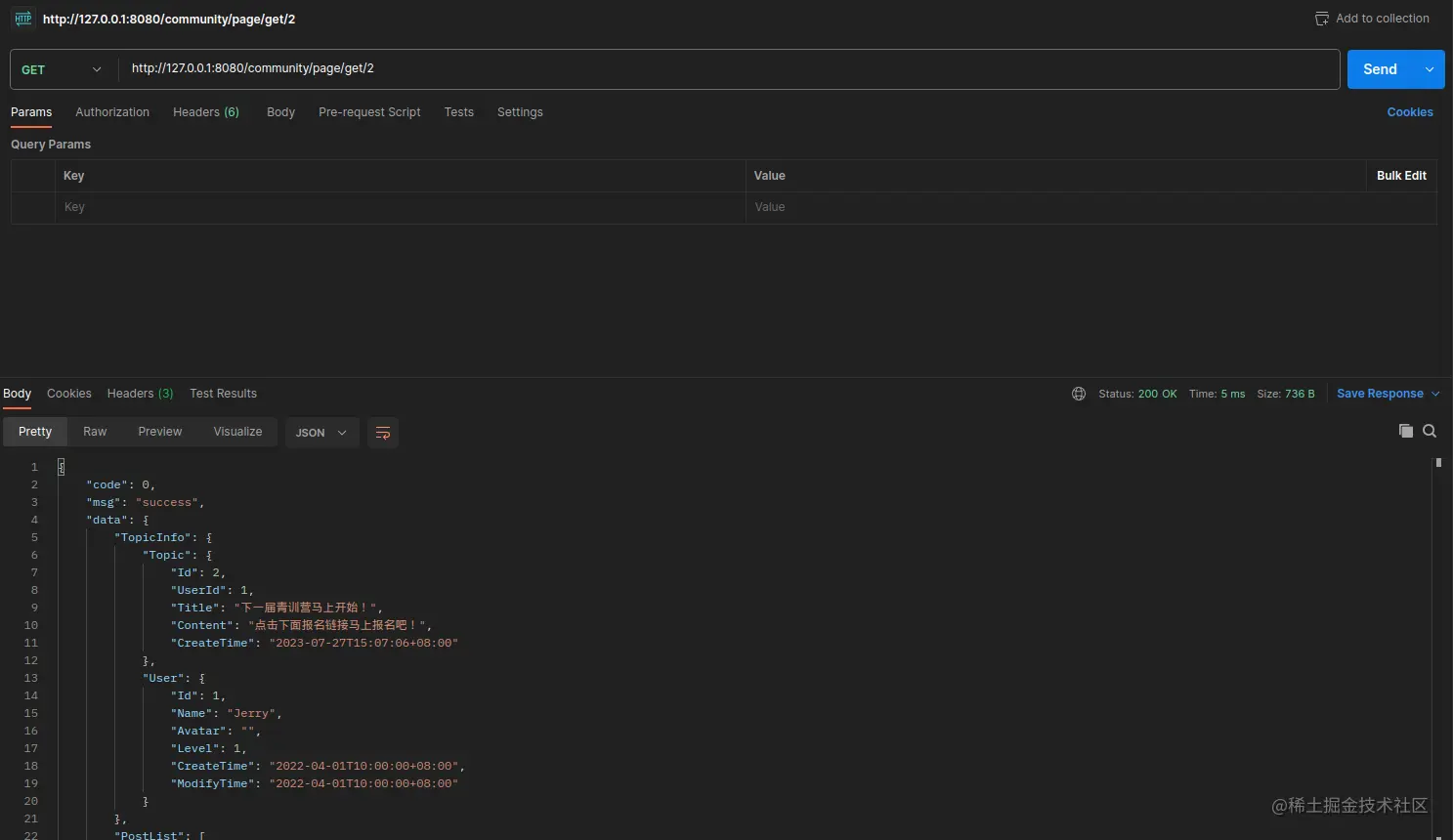1453x840 pixels.
Task: Click the "Avatar": "" line
Action: (216, 731)
